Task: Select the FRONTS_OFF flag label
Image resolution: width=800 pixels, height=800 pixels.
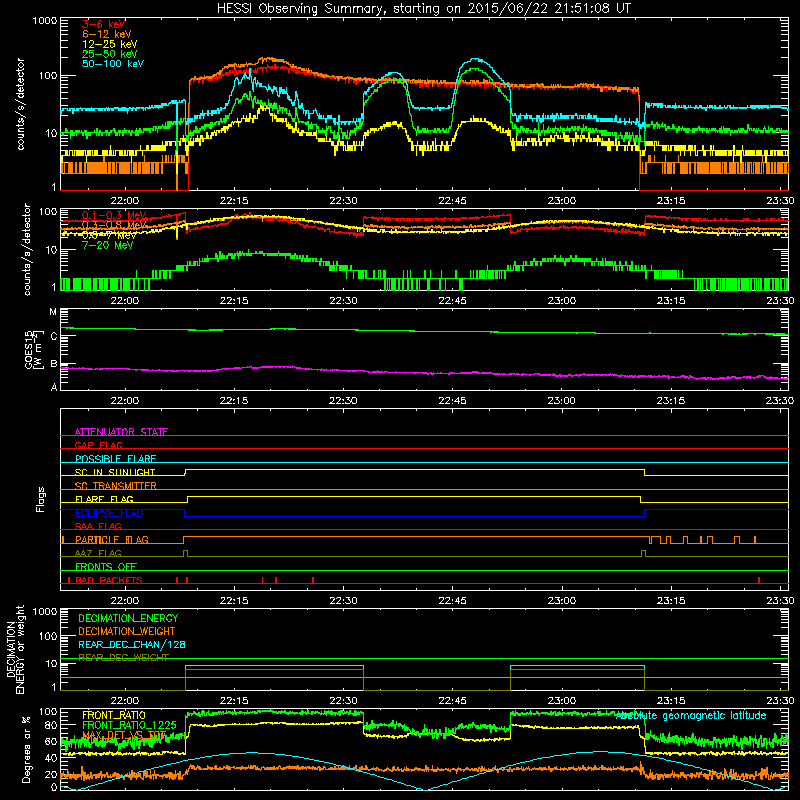Action: pos(106,567)
